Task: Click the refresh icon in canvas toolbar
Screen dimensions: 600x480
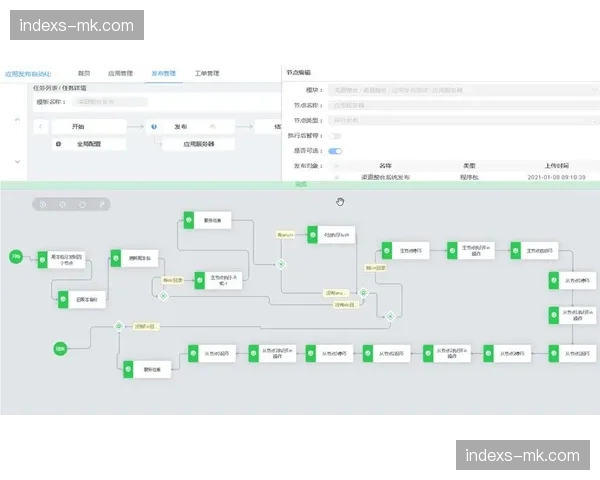Action: coord(82,204)
